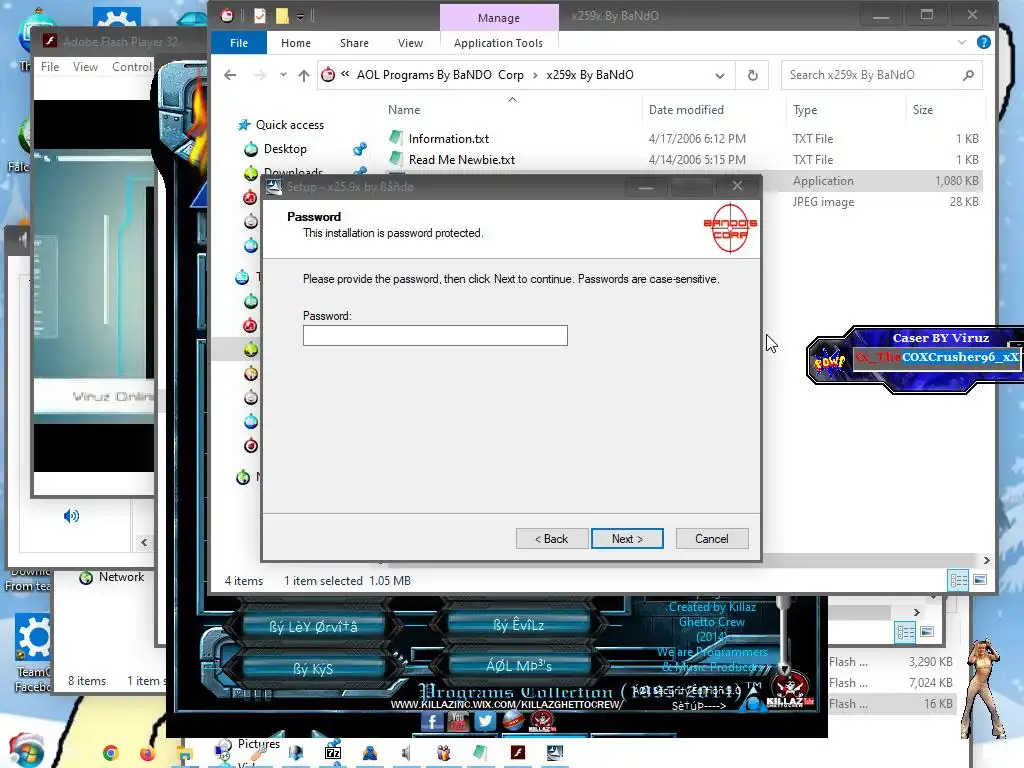Launch Firefox from the taskbar
Viewport: 1024px width, 768px height.
pos(148,754)
